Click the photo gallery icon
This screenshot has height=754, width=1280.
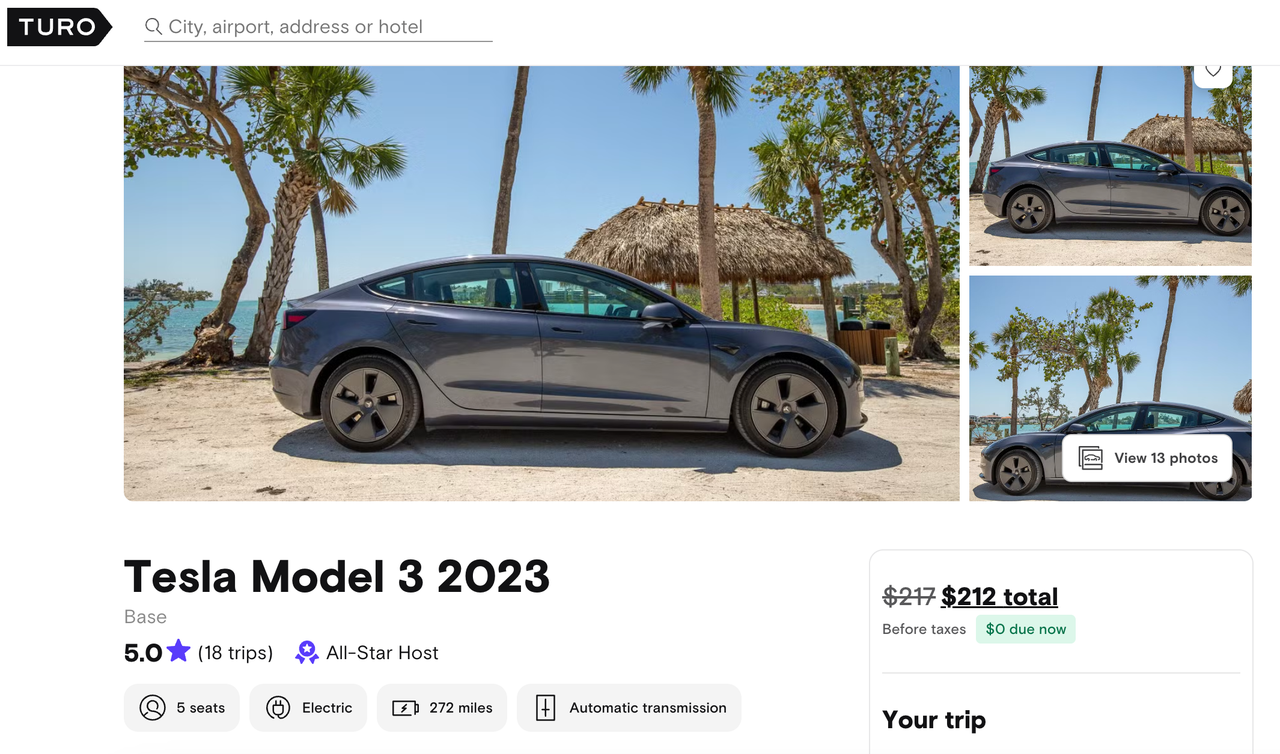(x=1090, y=458)
